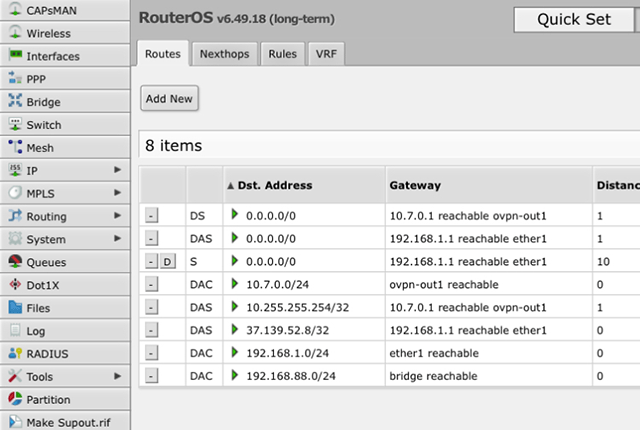Click the Mesh nodes icon
This screenshot has width=640, height=430.
(x=15, y=147)
